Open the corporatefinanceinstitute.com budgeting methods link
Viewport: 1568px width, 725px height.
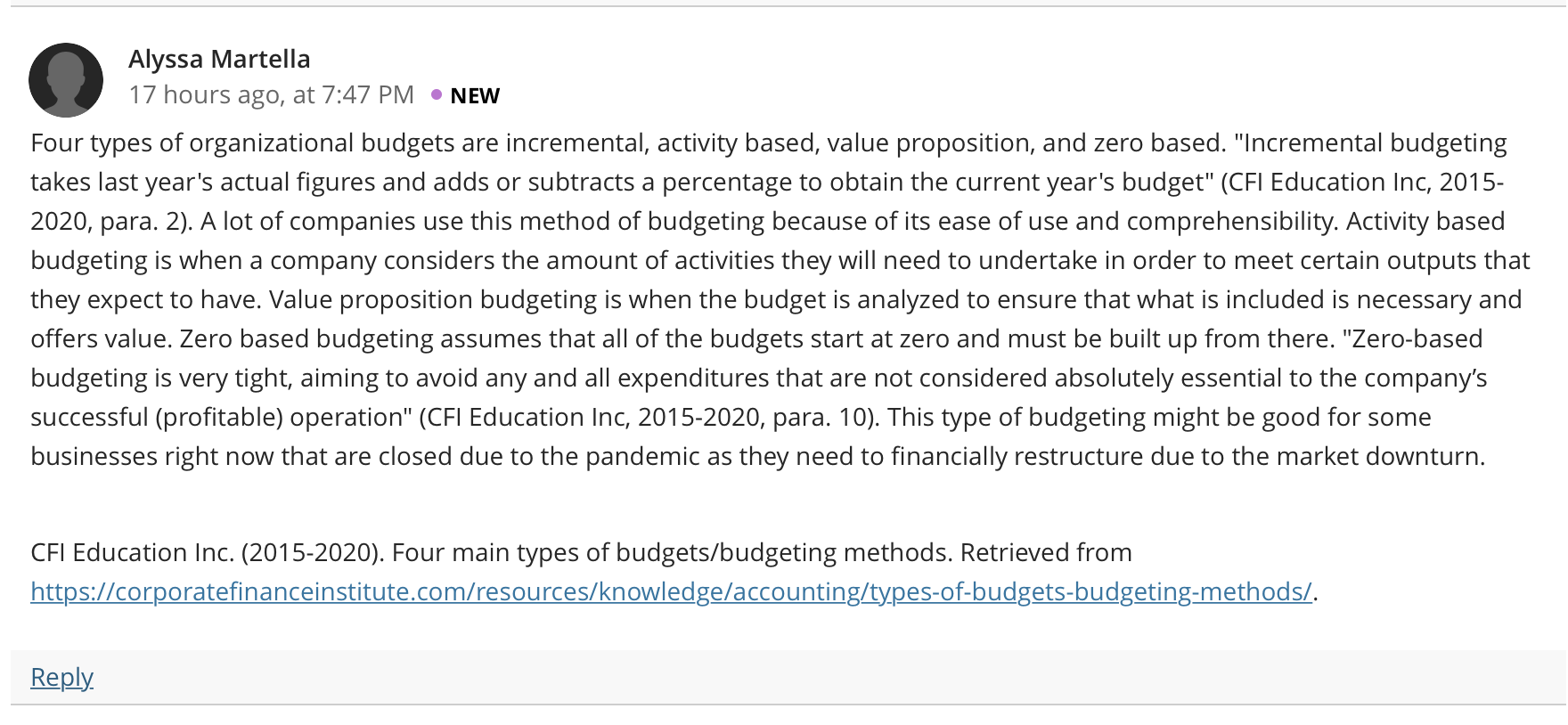pos(671,591)
